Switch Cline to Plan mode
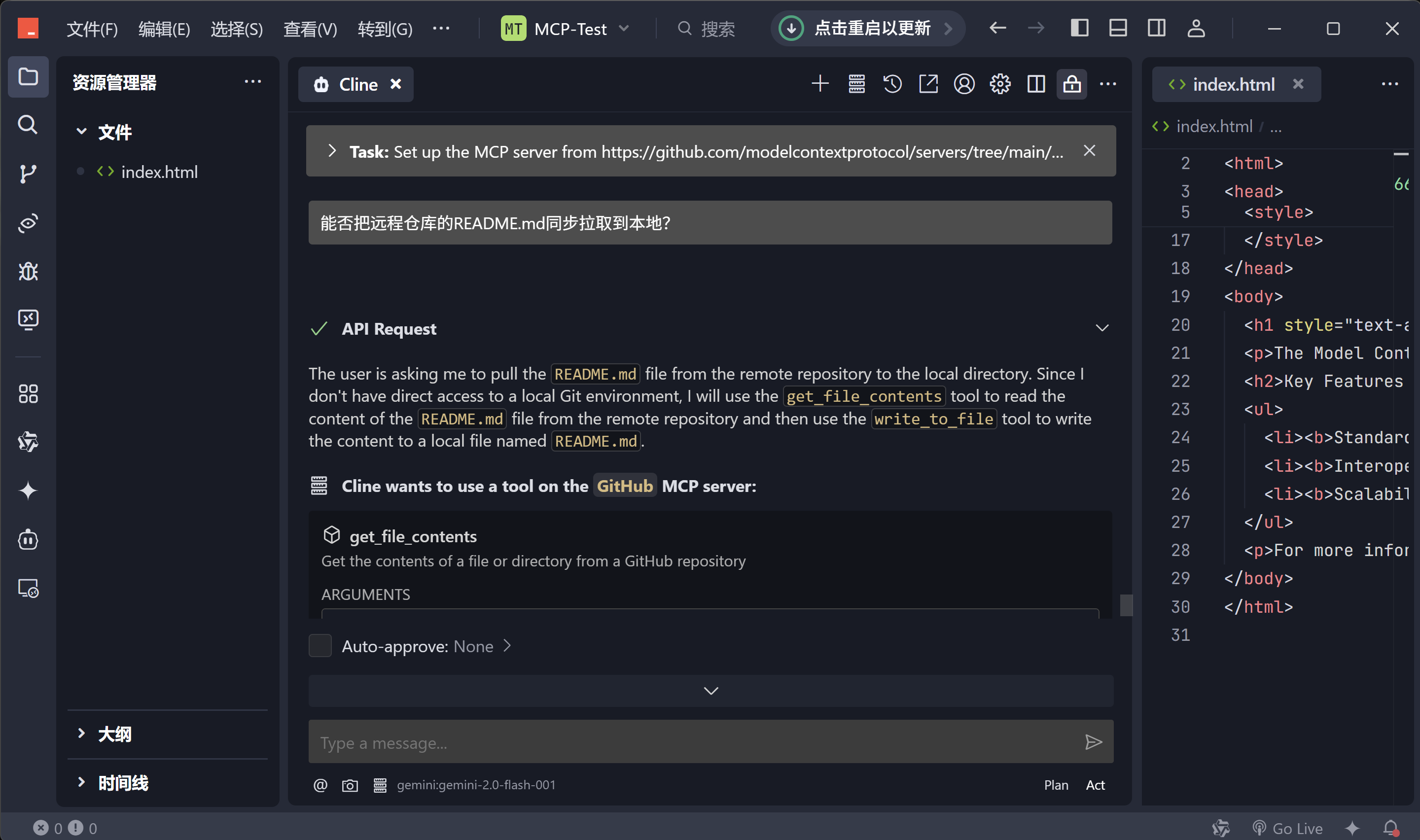The width and height of the screenshot is (1420, 840). (1056, 785)
